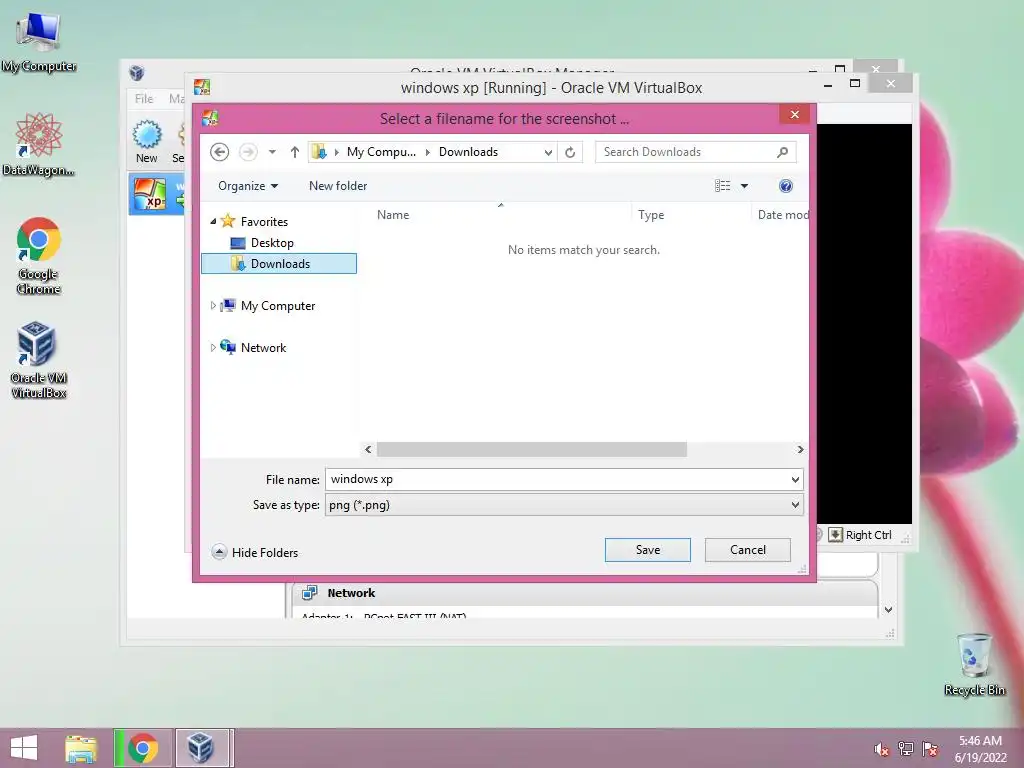Open File menu in VirtualBox Manager
This screenshot has width=1024, height=768.
144,99
